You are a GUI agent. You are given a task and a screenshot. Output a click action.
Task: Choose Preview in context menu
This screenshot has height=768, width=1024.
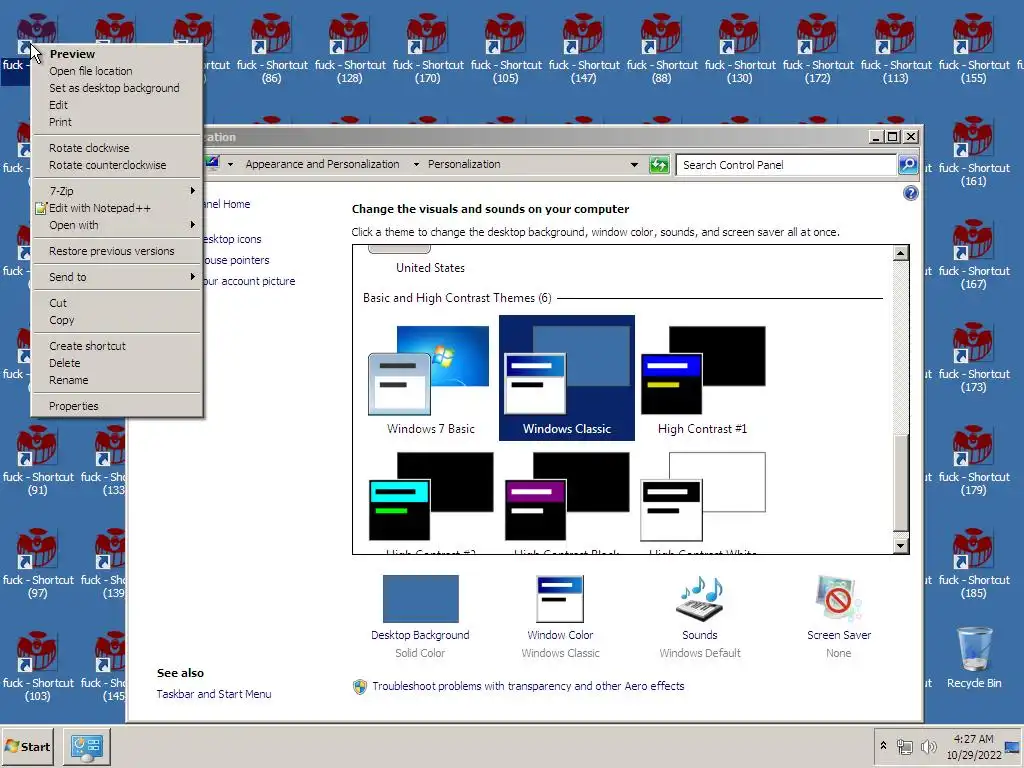[x=117, y=54]
